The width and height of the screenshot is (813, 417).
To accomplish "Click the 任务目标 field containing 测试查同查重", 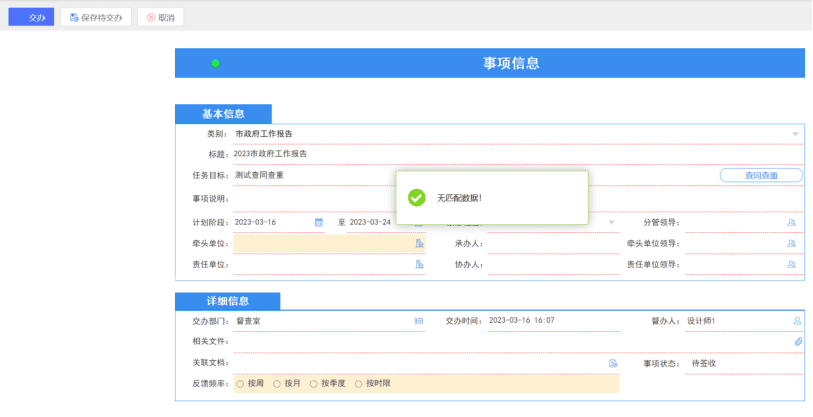I will pos(474,175).
